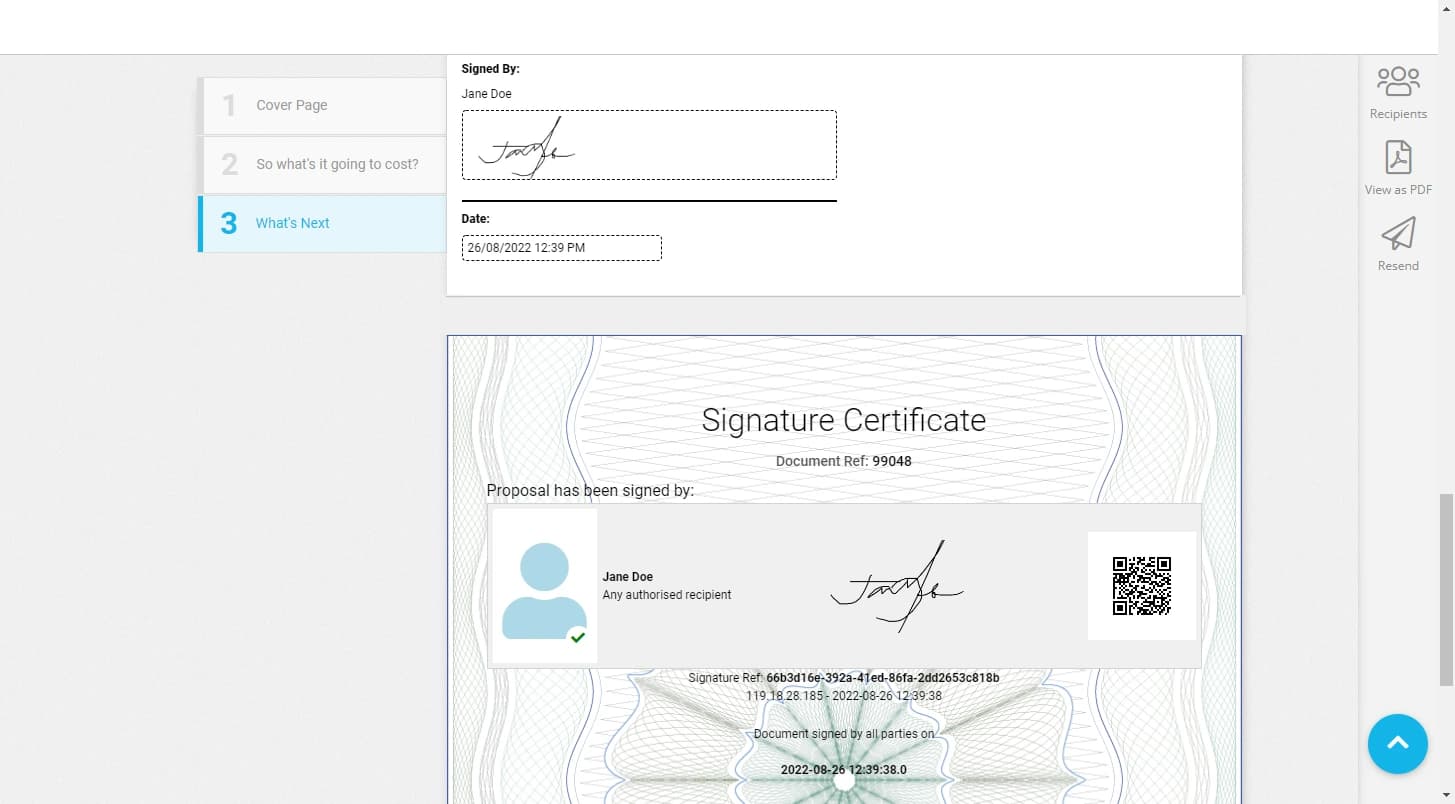This screenshot has width=1455, height=804.
Task: Click the green verified checkmark on the avatar
Action: coord(578,637)
